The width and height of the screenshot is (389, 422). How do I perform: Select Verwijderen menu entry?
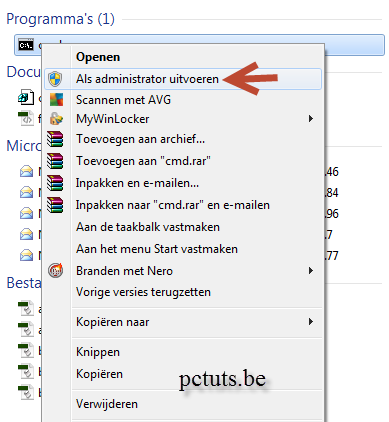tap(107, 404)
